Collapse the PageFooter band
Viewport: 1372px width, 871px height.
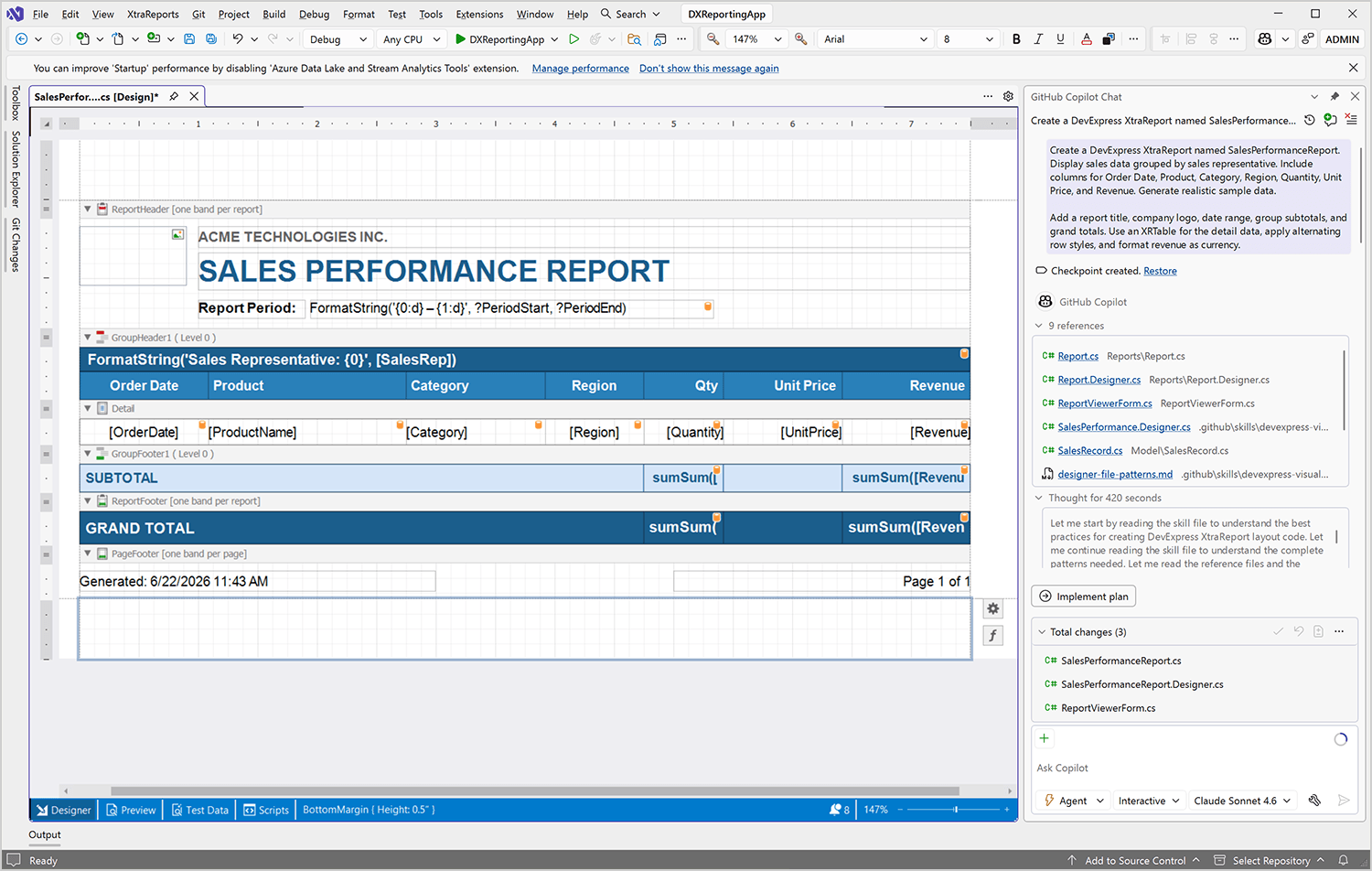[88, 554]
